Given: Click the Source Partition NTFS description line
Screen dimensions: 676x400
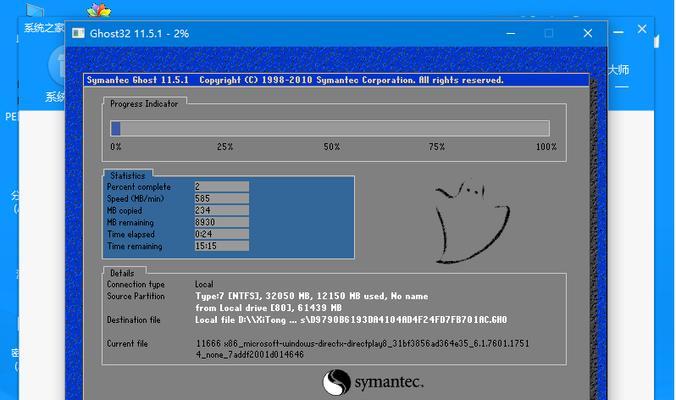Looking at the screenshot, I should coord(312,296).
